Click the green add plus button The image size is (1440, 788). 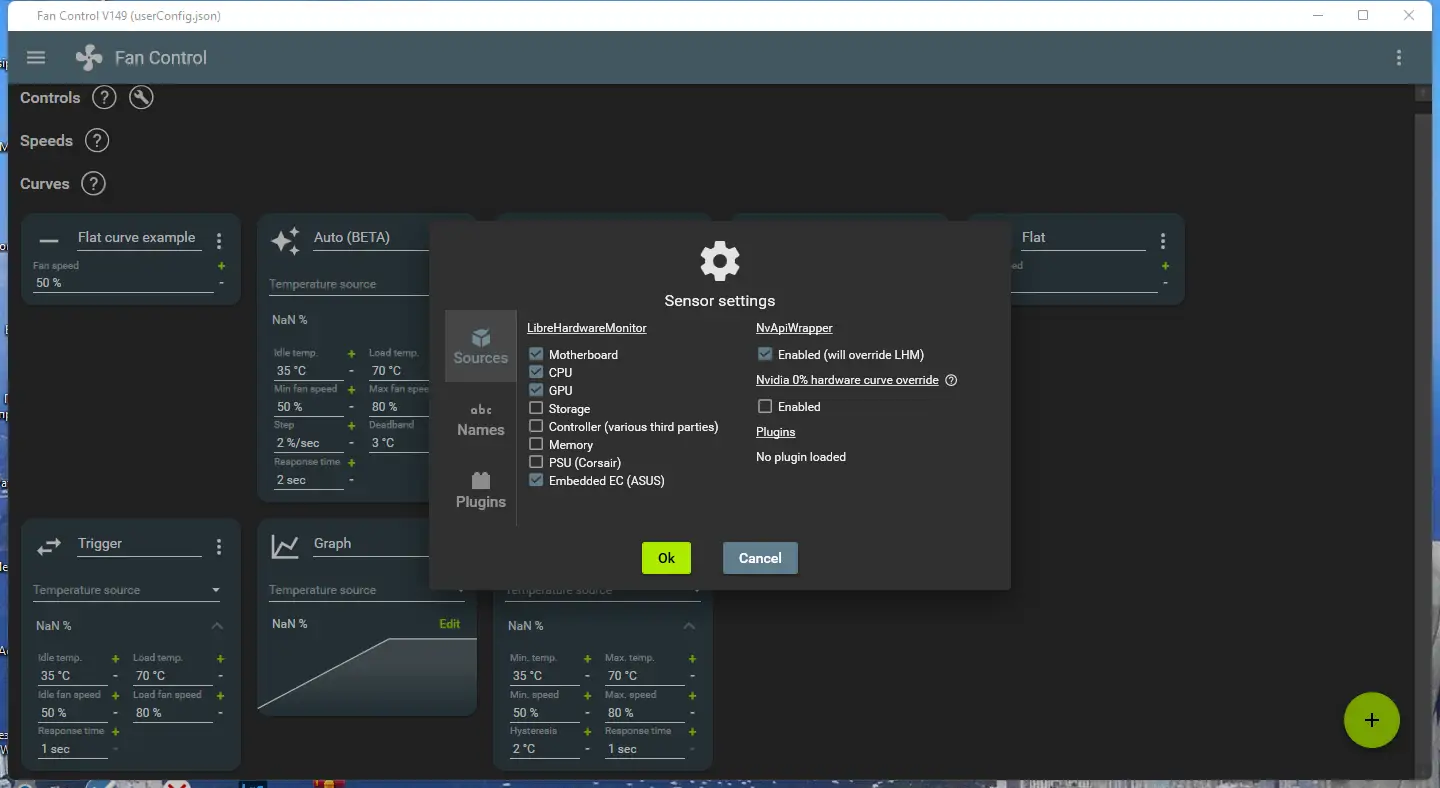pos(1372,720)
